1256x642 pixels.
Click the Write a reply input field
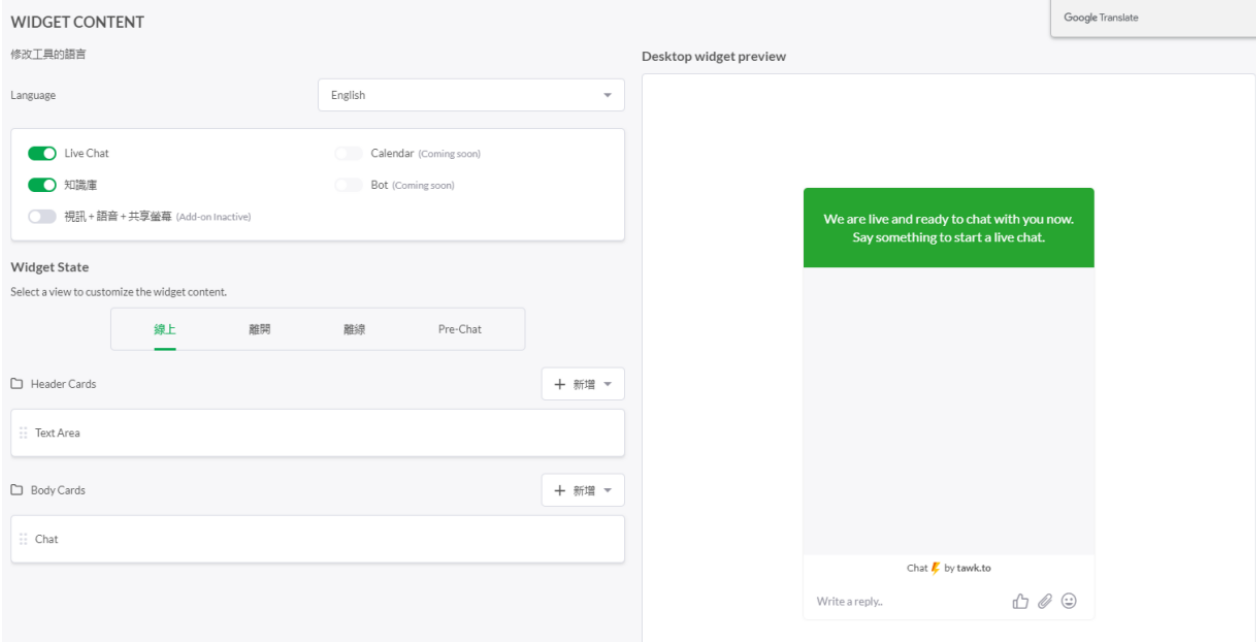900,601
